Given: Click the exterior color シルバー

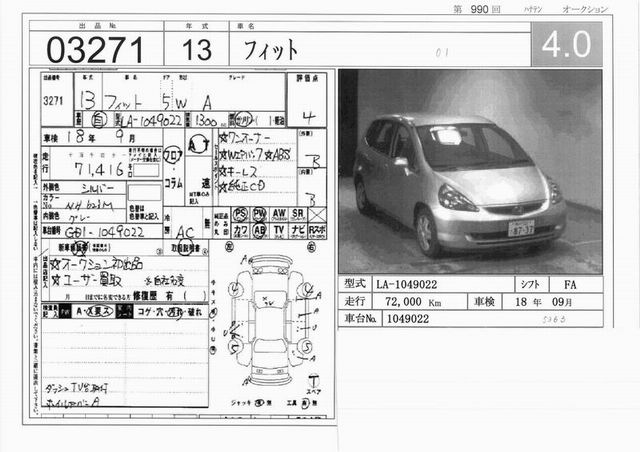Looking at the screenshot, I should tap(97, 188).
